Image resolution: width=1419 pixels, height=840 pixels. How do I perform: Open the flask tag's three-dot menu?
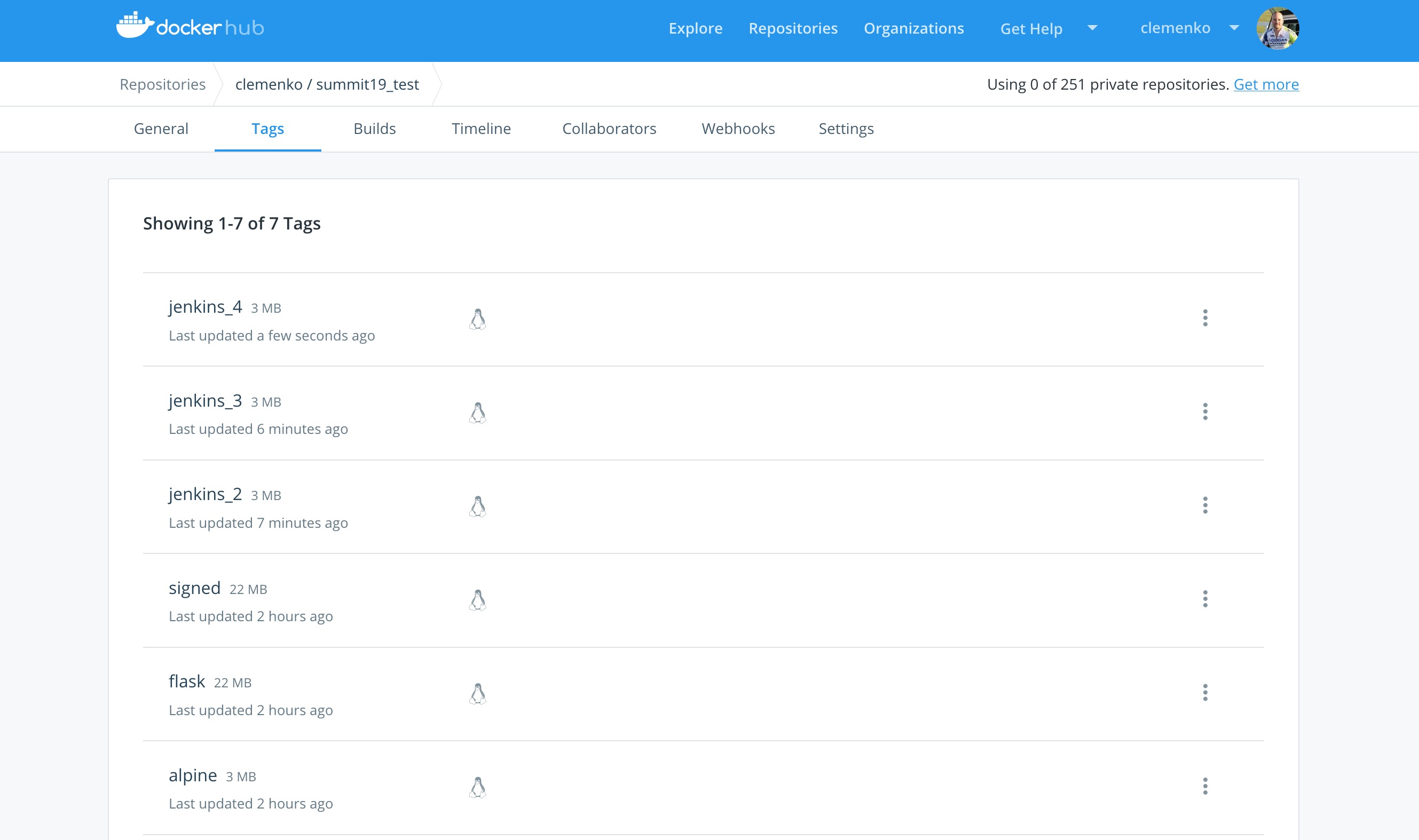(x=1205, y=692)
